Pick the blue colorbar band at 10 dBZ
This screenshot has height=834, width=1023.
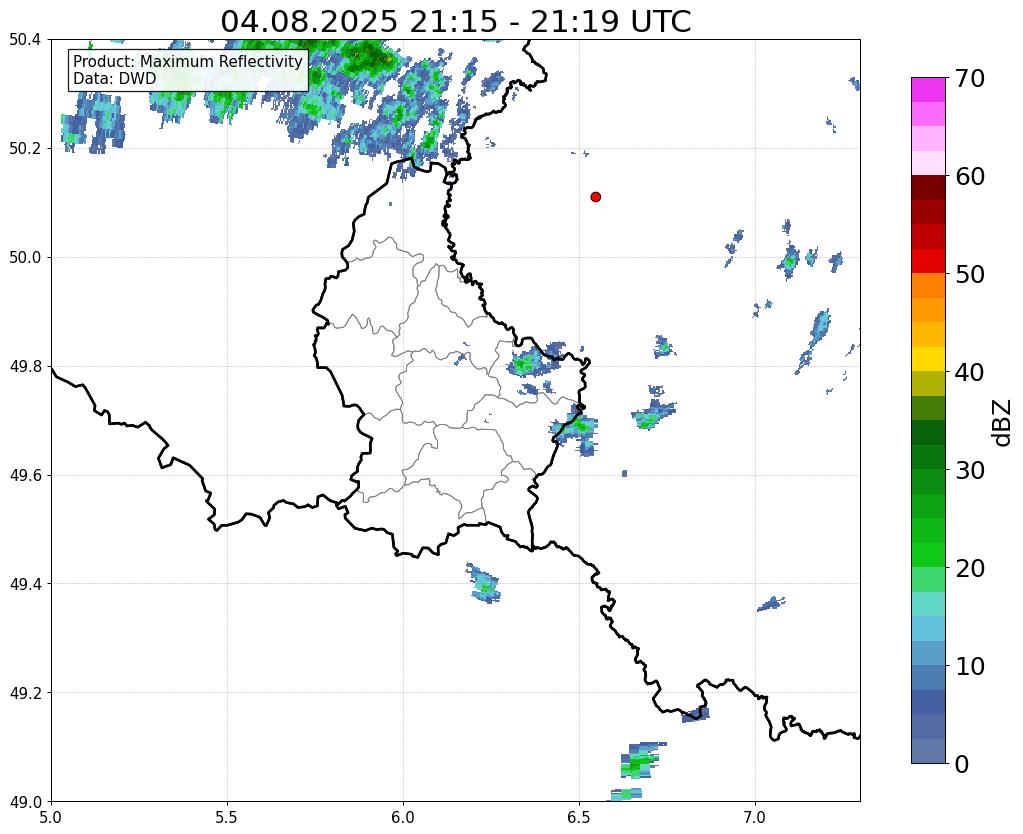(928, 677)
